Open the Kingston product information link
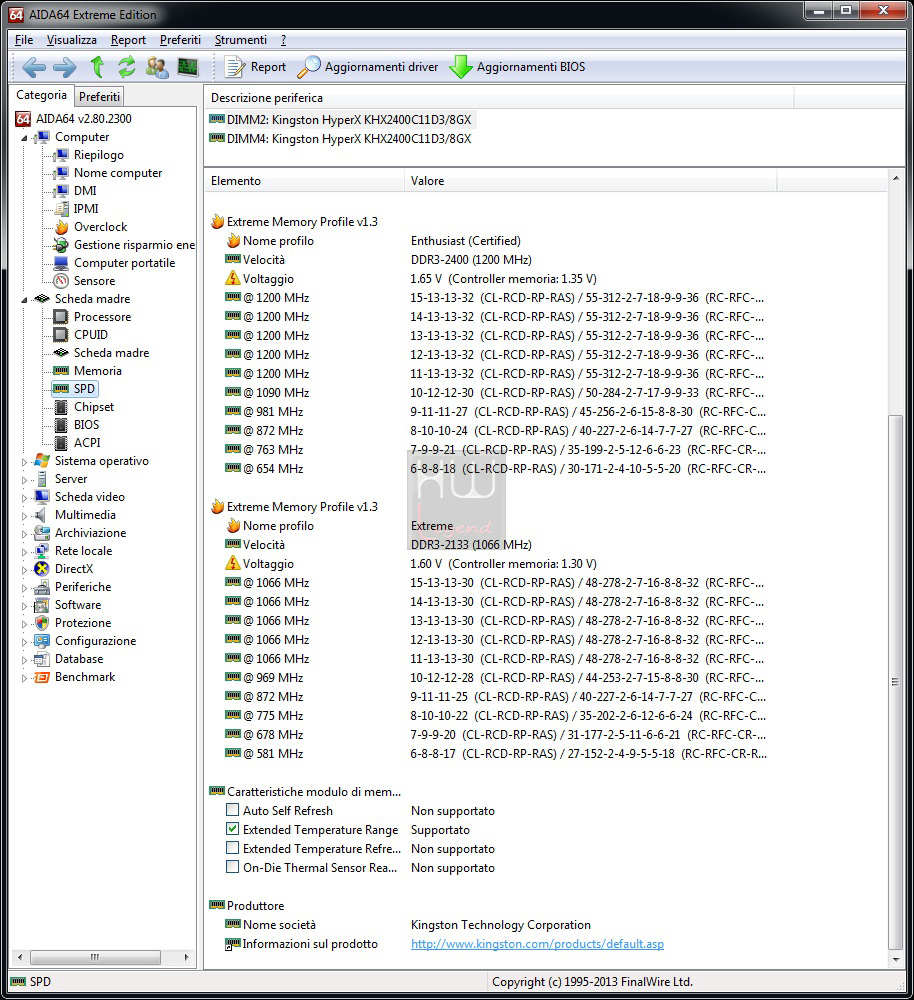 point(537,944)
